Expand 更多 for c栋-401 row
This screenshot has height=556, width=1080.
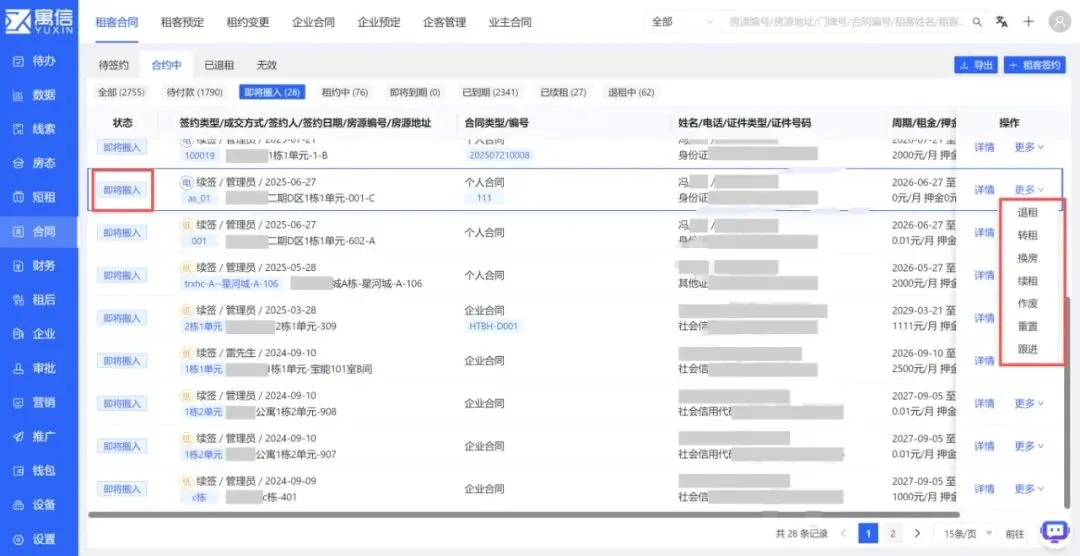click(1029, 488)
